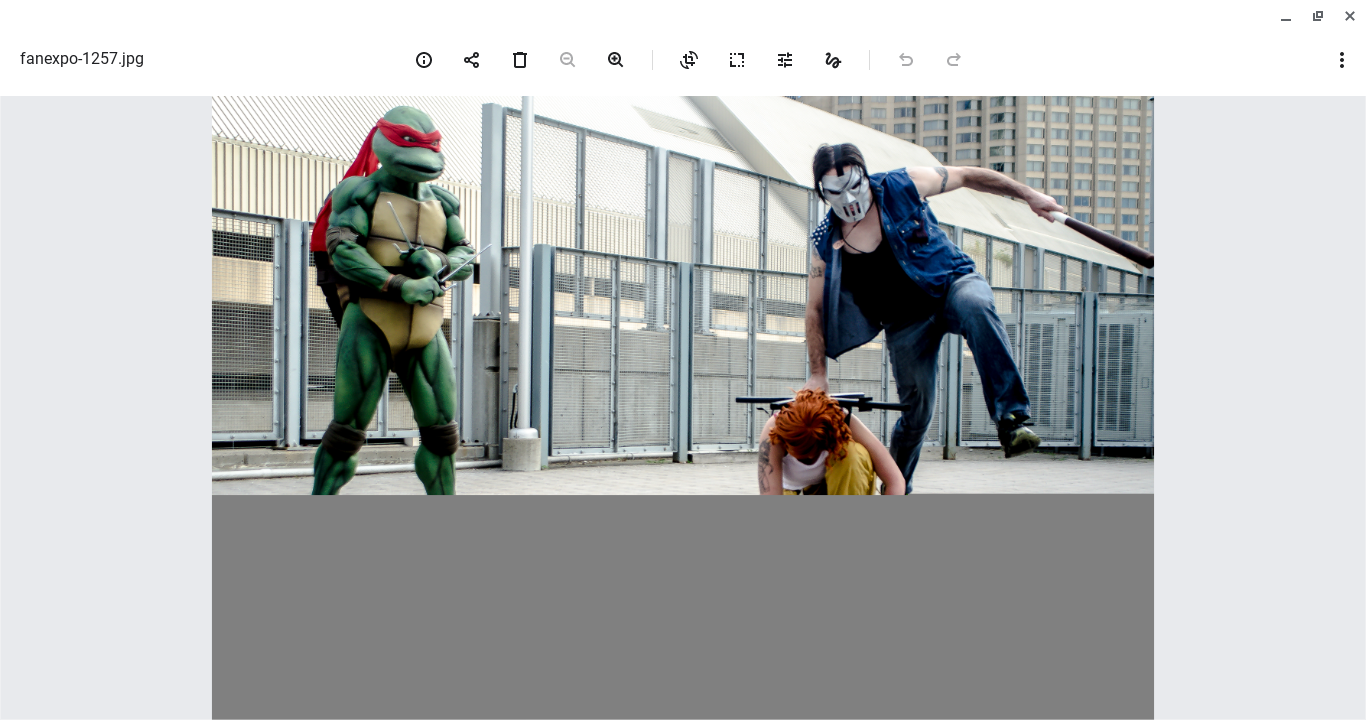Close the Gallery app
1366x720 pixels.
click(1350, 16)
